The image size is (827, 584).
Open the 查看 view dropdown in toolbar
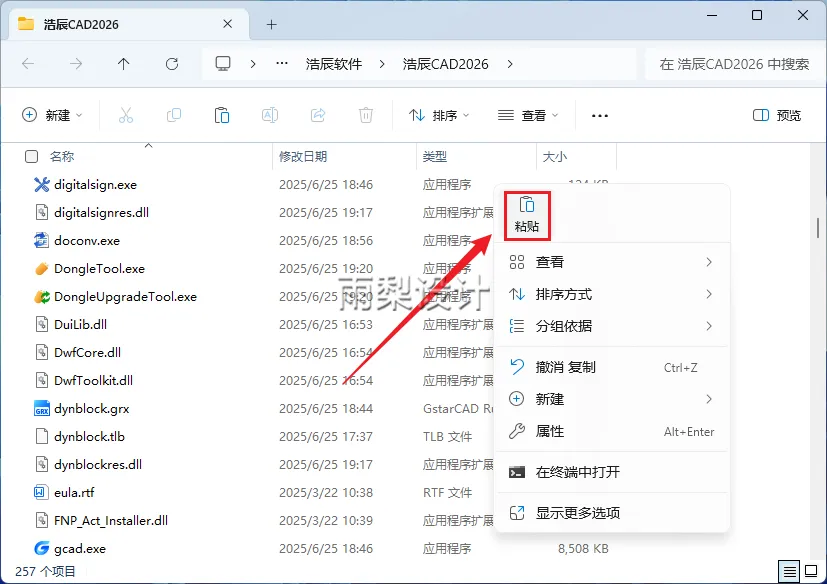pyautogui.click(x=528, y=115)
